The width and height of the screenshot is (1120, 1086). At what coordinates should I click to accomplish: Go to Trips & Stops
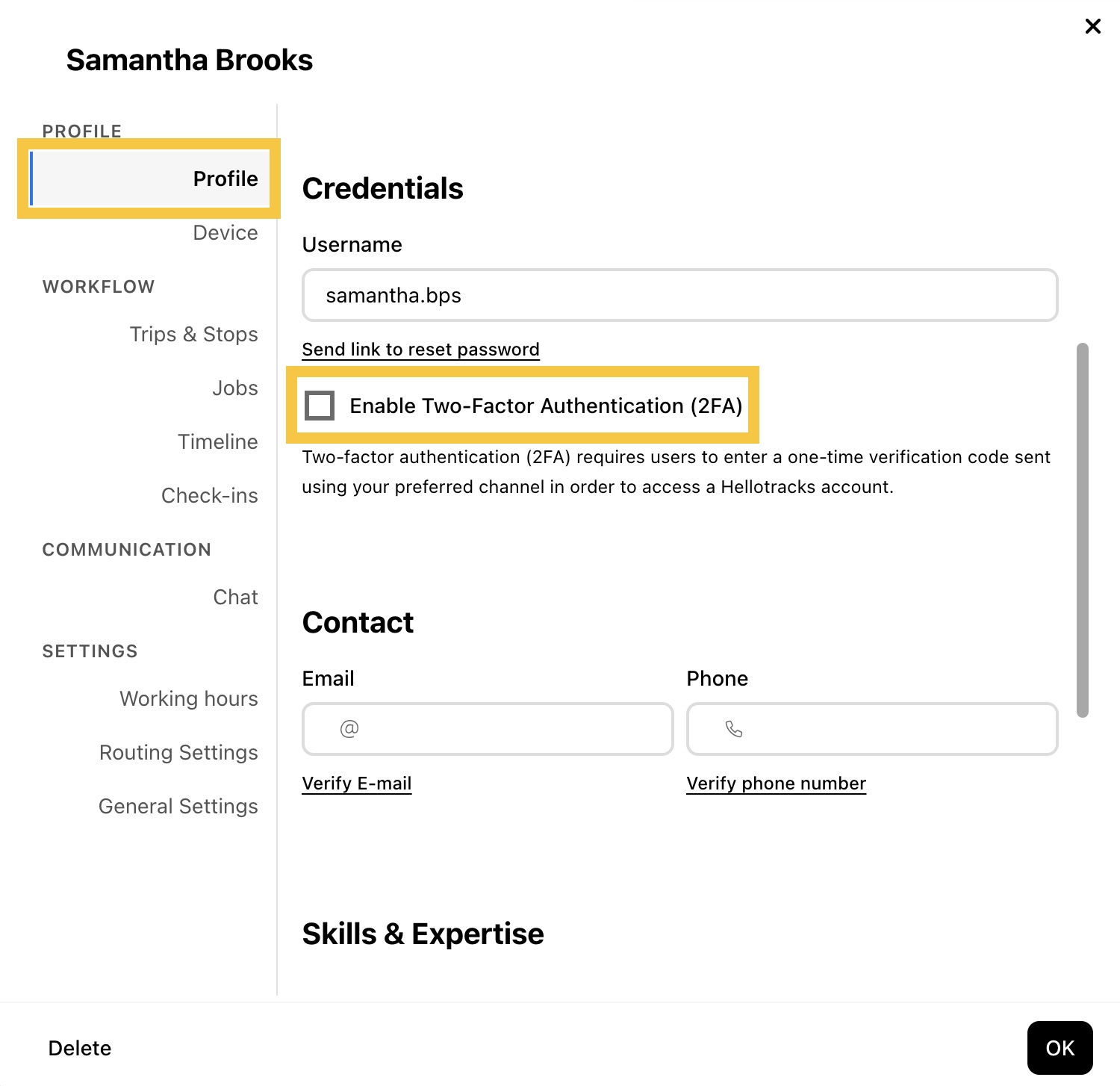coord(193,334)
